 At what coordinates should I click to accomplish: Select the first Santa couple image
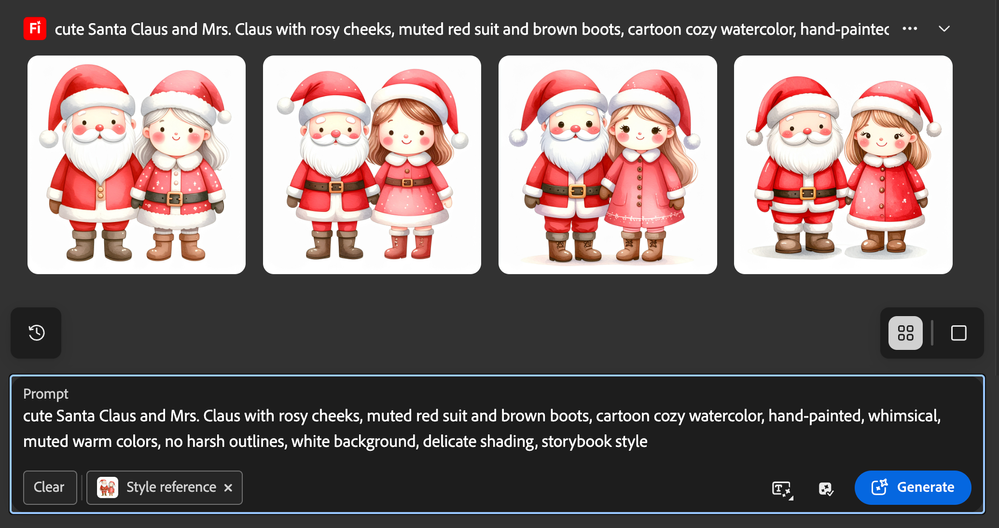pos(136,165)
